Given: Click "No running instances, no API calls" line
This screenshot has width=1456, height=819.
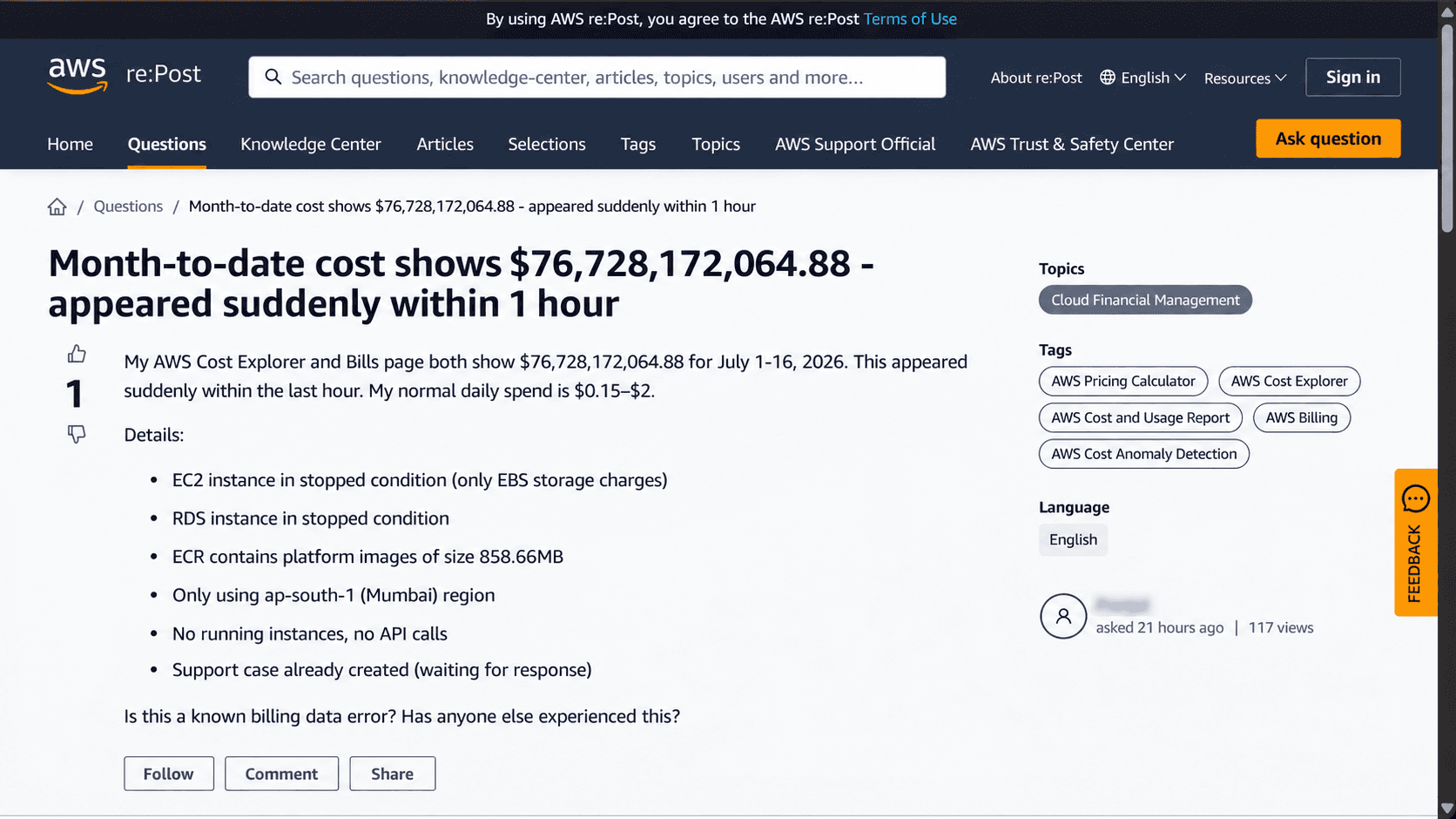Looking at the screenshot, I should (309, 633).
